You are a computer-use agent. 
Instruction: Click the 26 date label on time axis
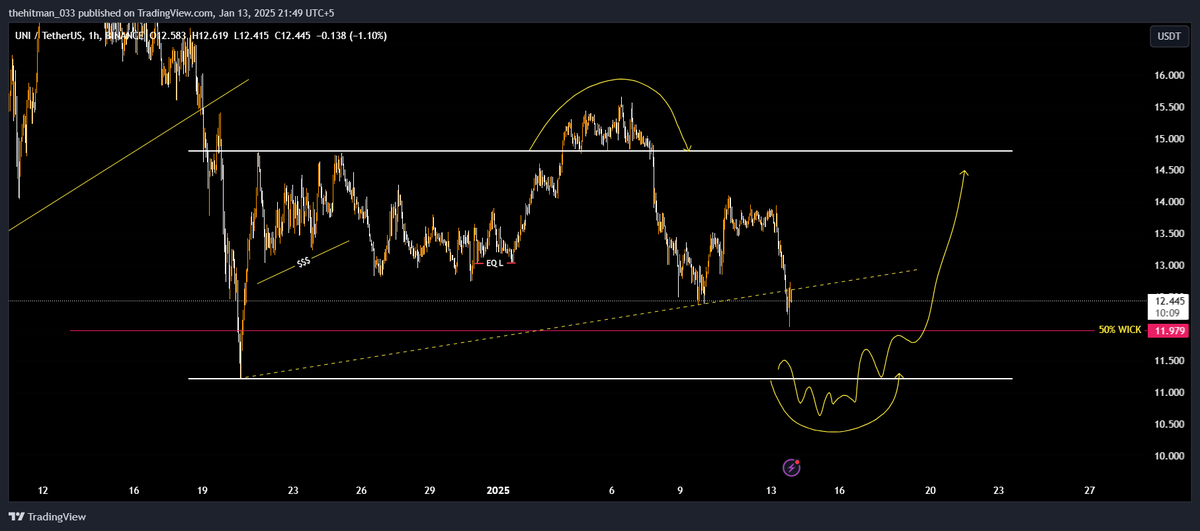click(361, 491)
